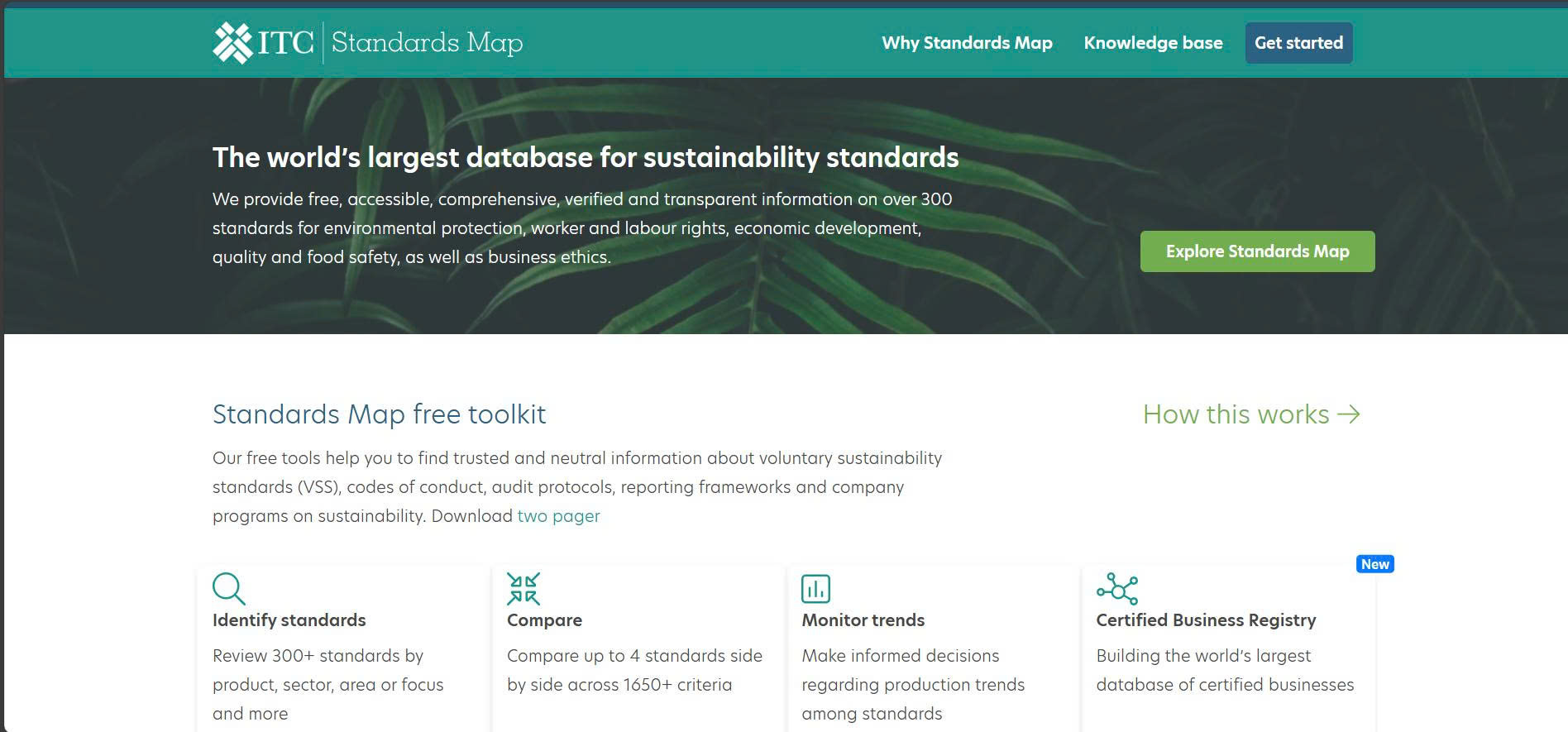
Task: Click the Standards Map wordmark in header
Action: [x=427, y=42]
